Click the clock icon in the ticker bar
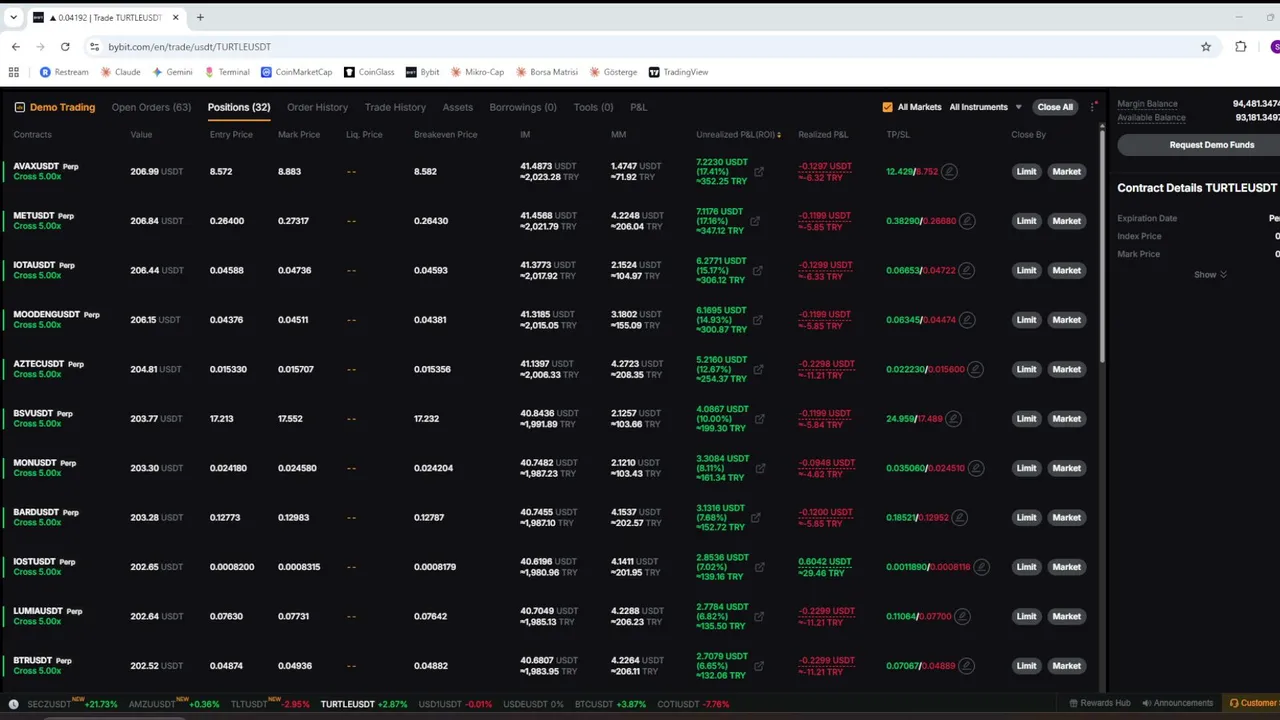Image resolution: width=1280 pixels, height=720 pixels. [x=14, y=704]
